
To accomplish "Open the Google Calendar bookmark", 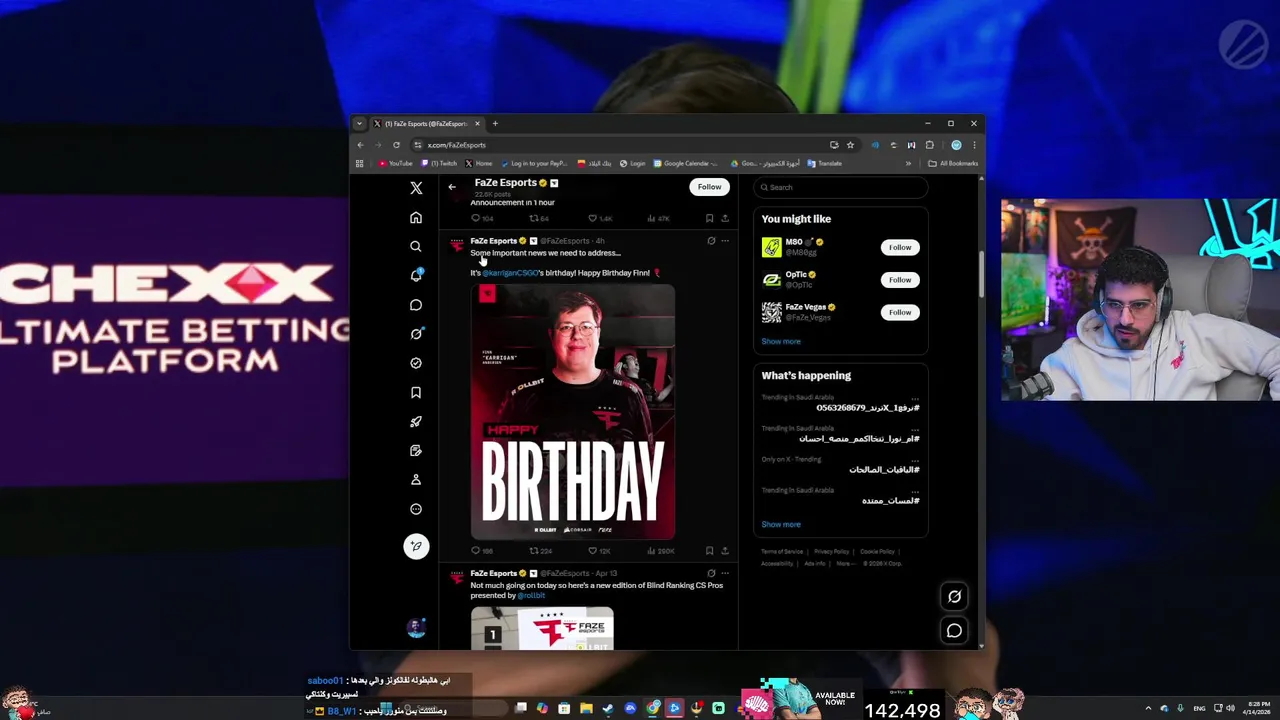I will click(x=686, y=163).
